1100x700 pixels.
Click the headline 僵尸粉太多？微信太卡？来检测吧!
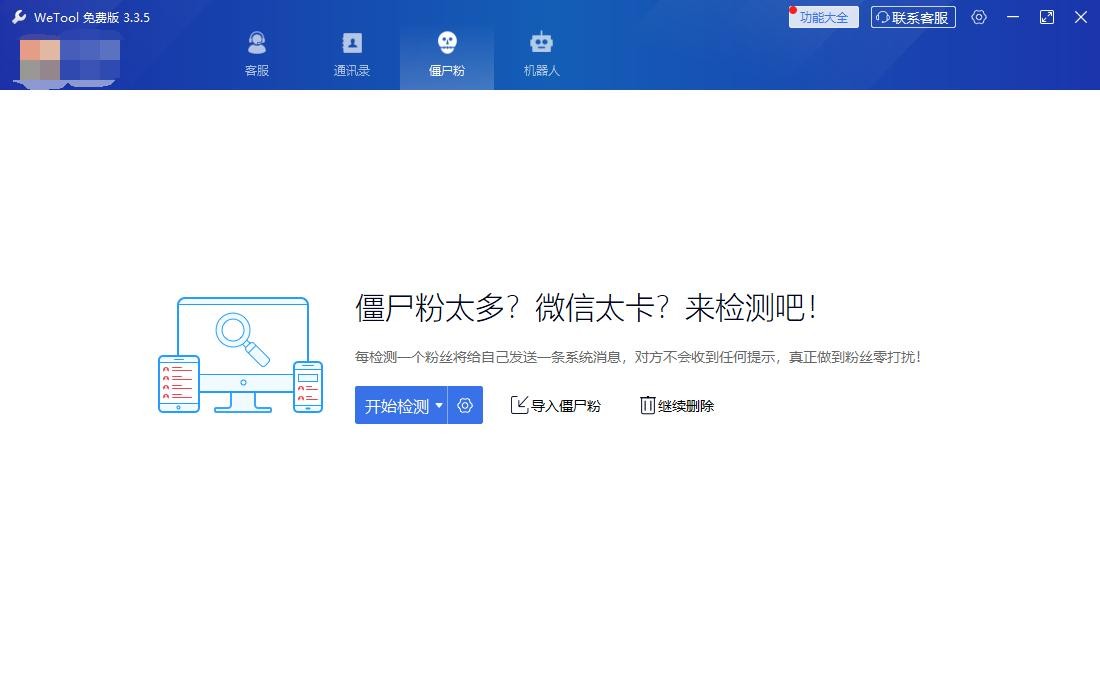click(x=586, y=307)
